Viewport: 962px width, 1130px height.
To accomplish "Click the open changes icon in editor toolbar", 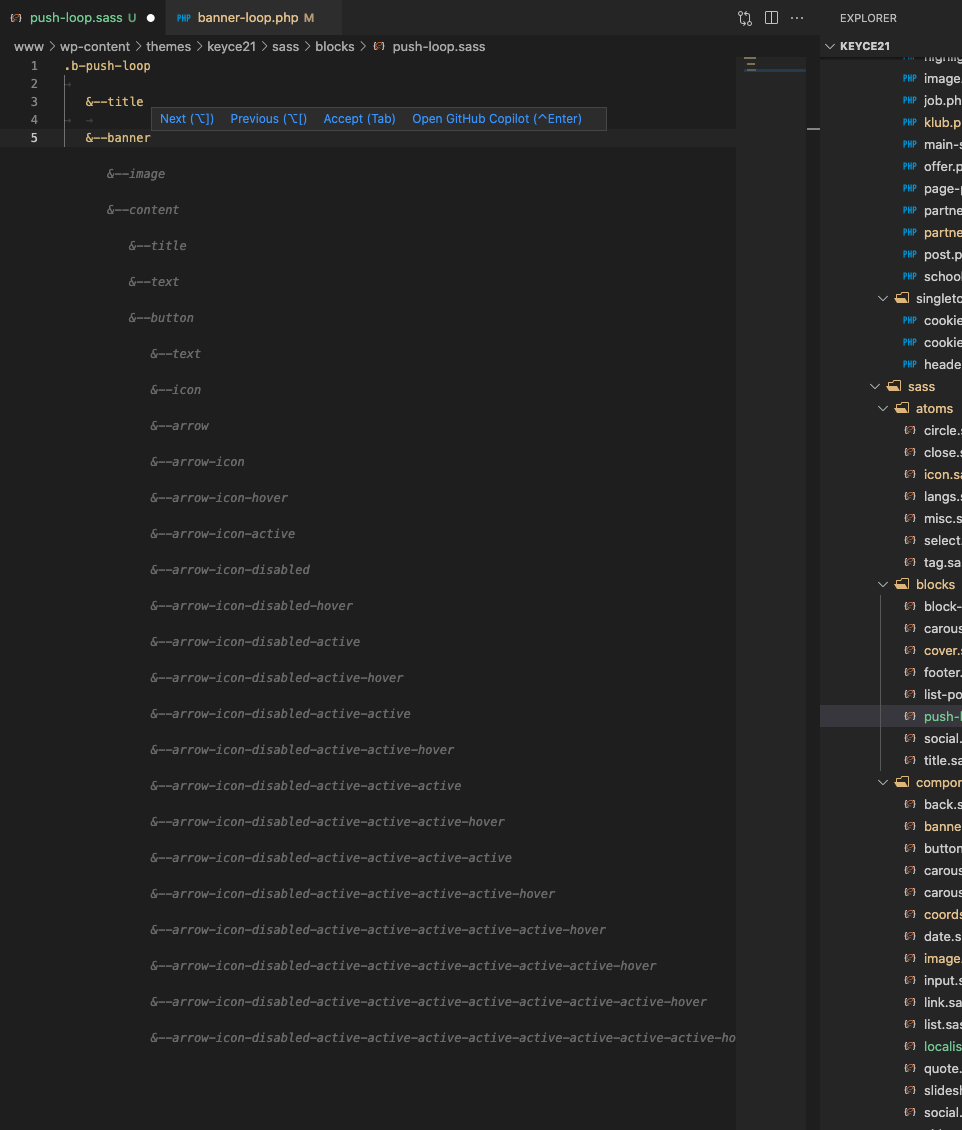I will [x=744, y=17].
